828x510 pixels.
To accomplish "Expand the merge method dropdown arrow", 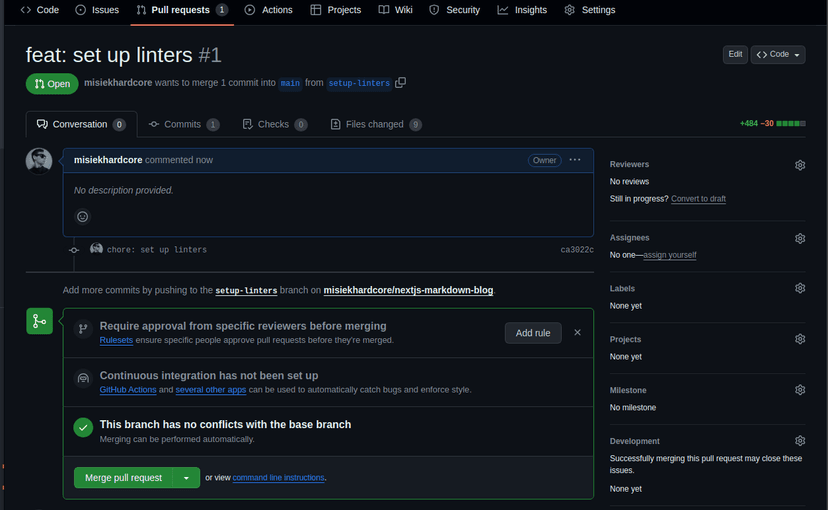I will tap(186, 478).
